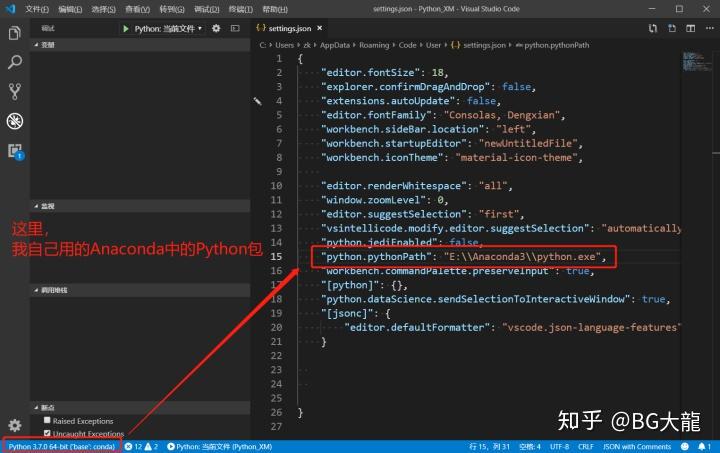Open the debug console icon

235,28
